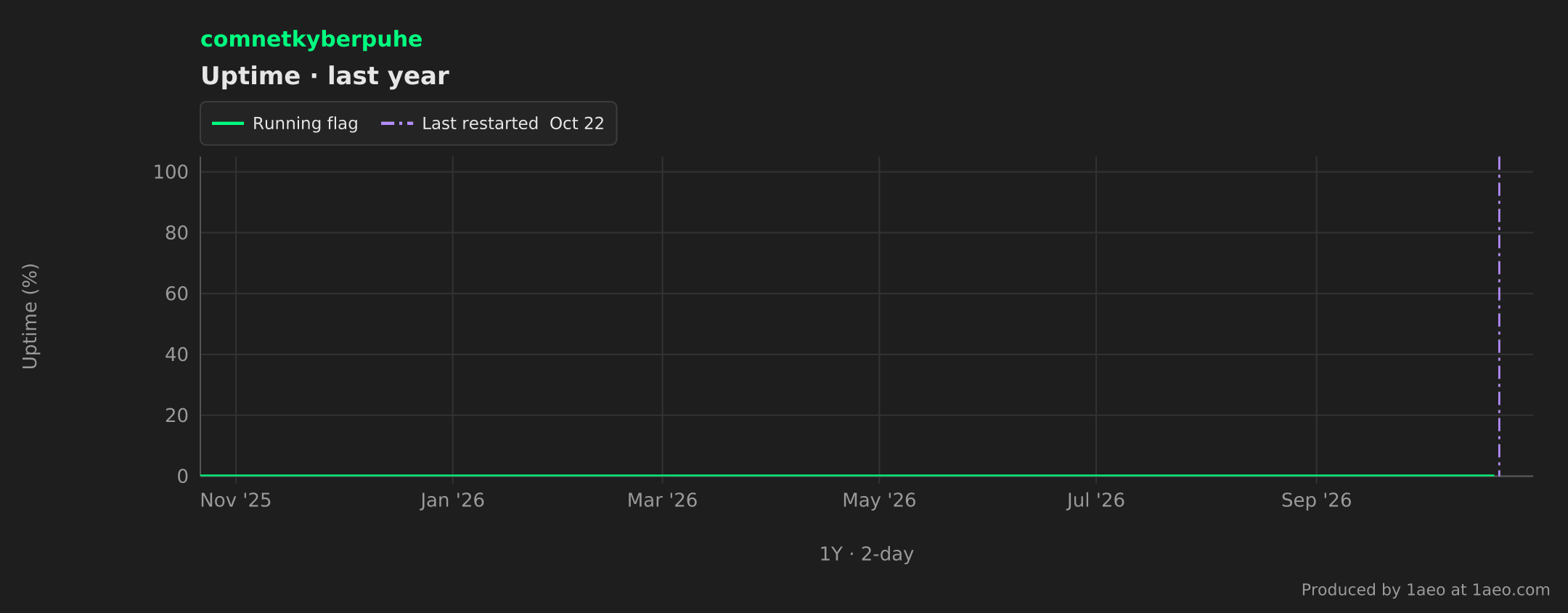Click the Sep '26 axis label

pos(1316,500)
